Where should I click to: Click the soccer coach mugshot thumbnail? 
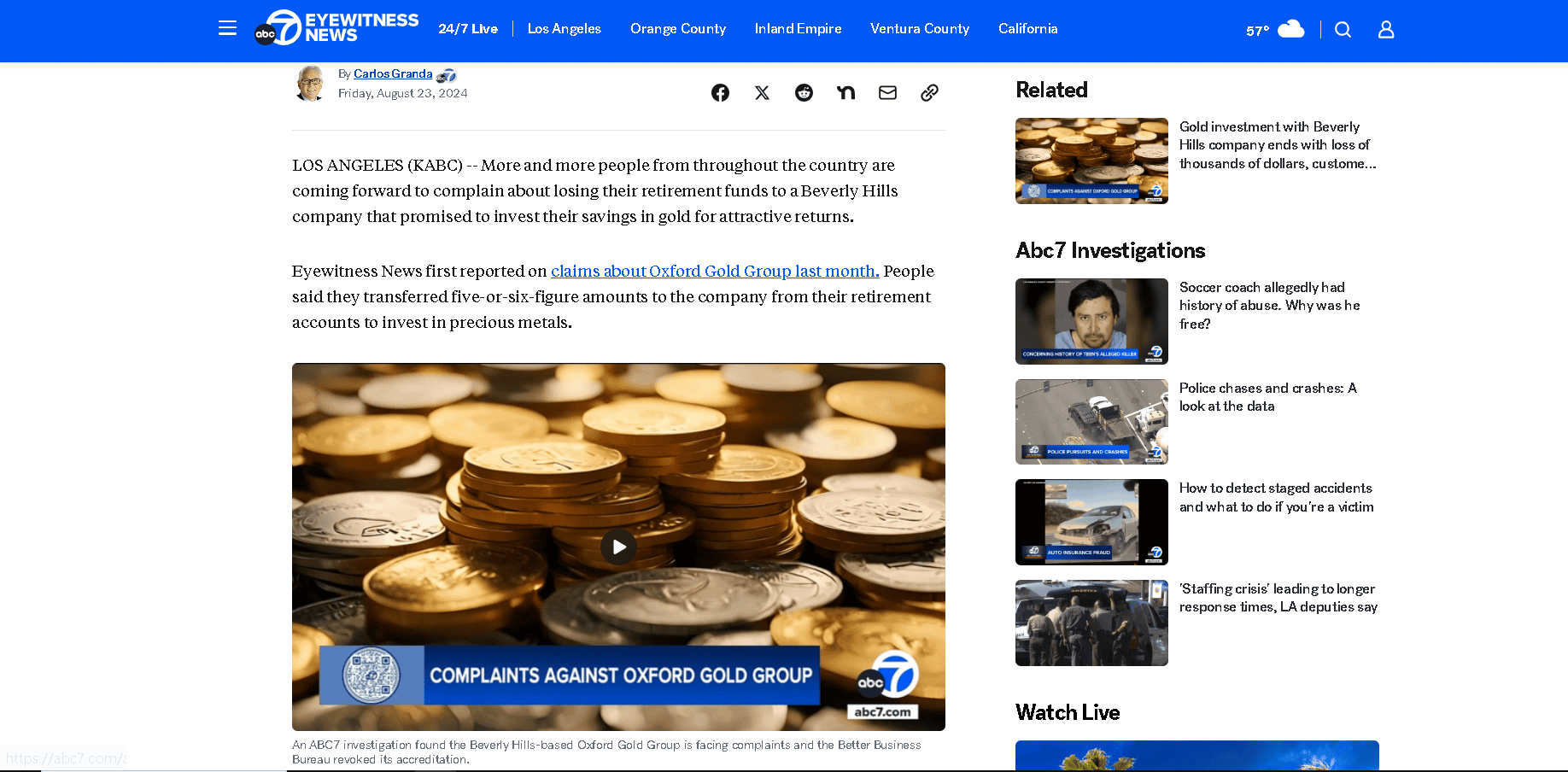pos(1091,321)
